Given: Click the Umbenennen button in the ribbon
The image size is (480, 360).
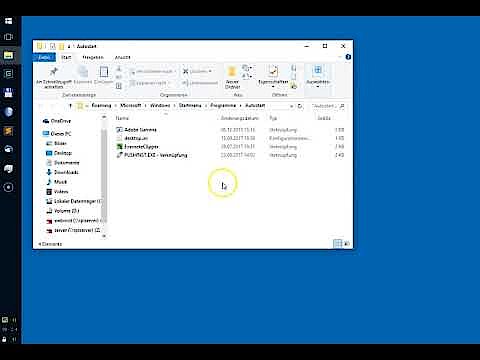Looking at the screenshot, I should click(200, 83).
